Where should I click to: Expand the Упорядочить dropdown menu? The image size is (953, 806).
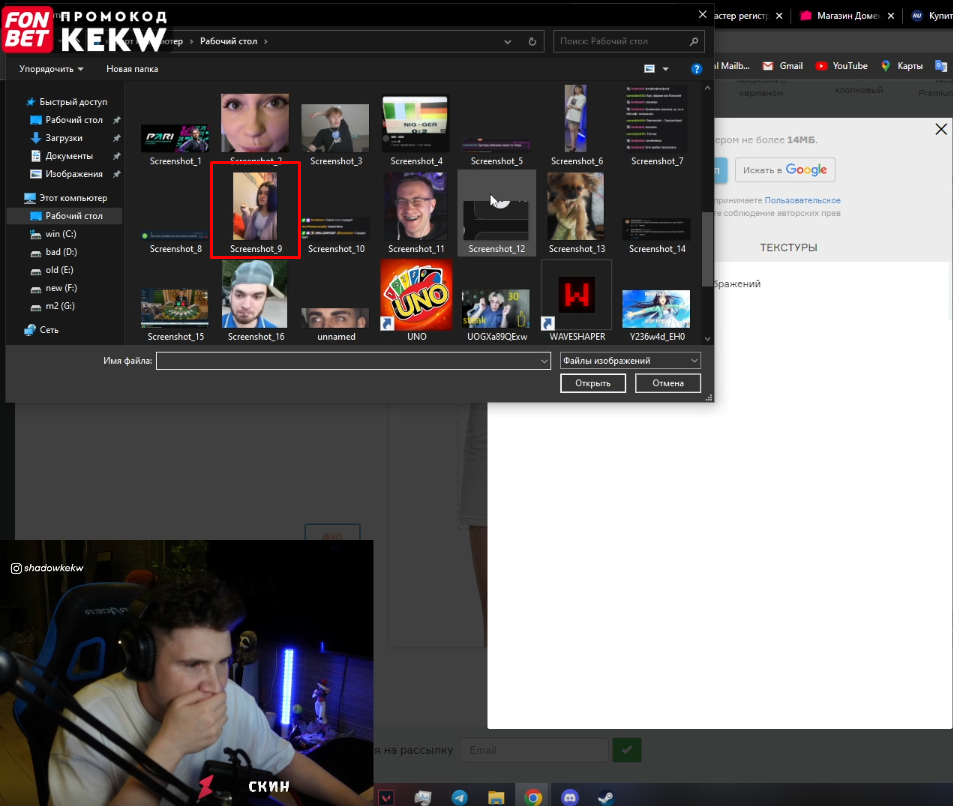(51, 69)
